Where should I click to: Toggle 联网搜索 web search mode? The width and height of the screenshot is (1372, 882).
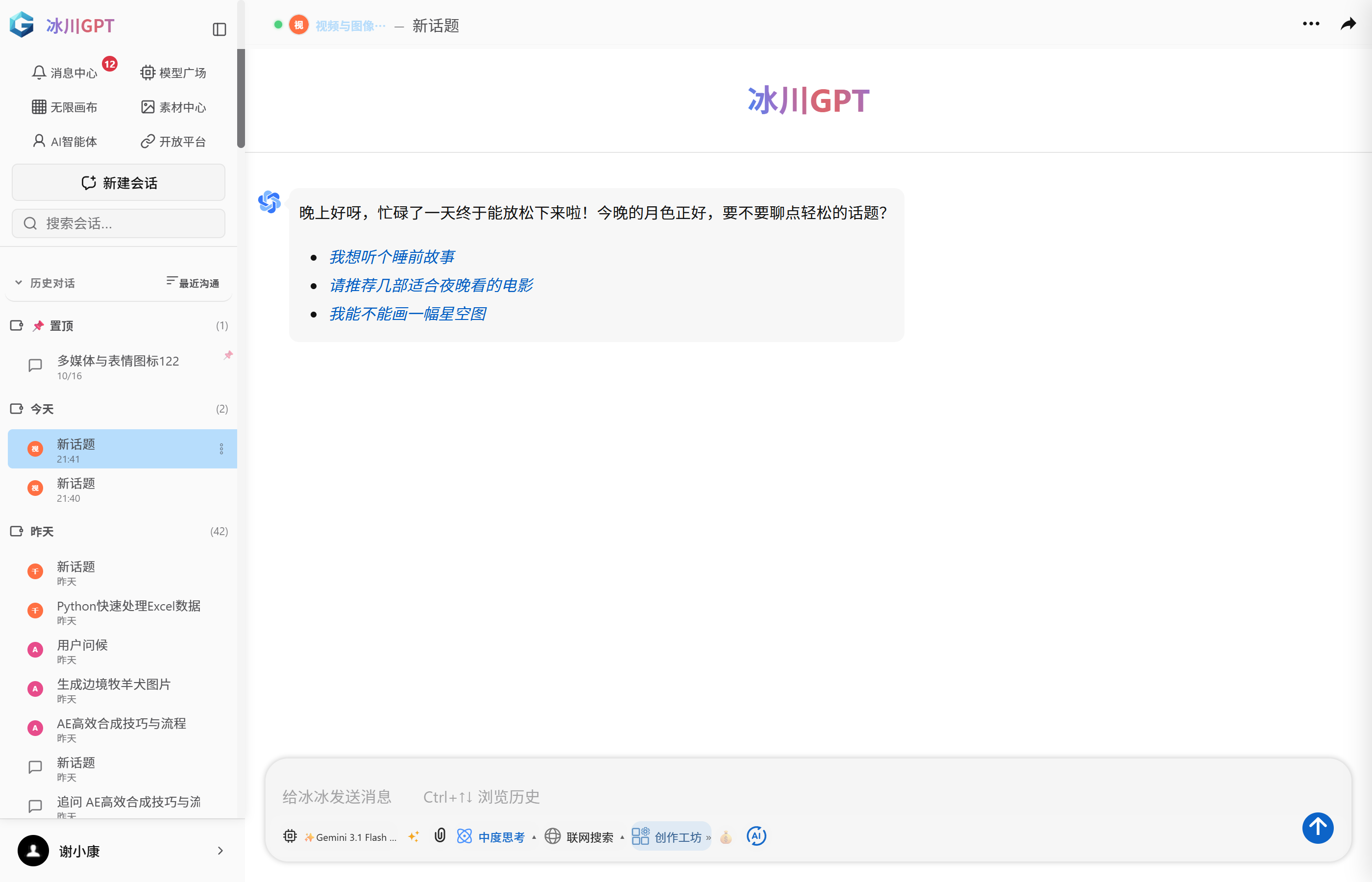pyautogui.click(x=584, y=837)
